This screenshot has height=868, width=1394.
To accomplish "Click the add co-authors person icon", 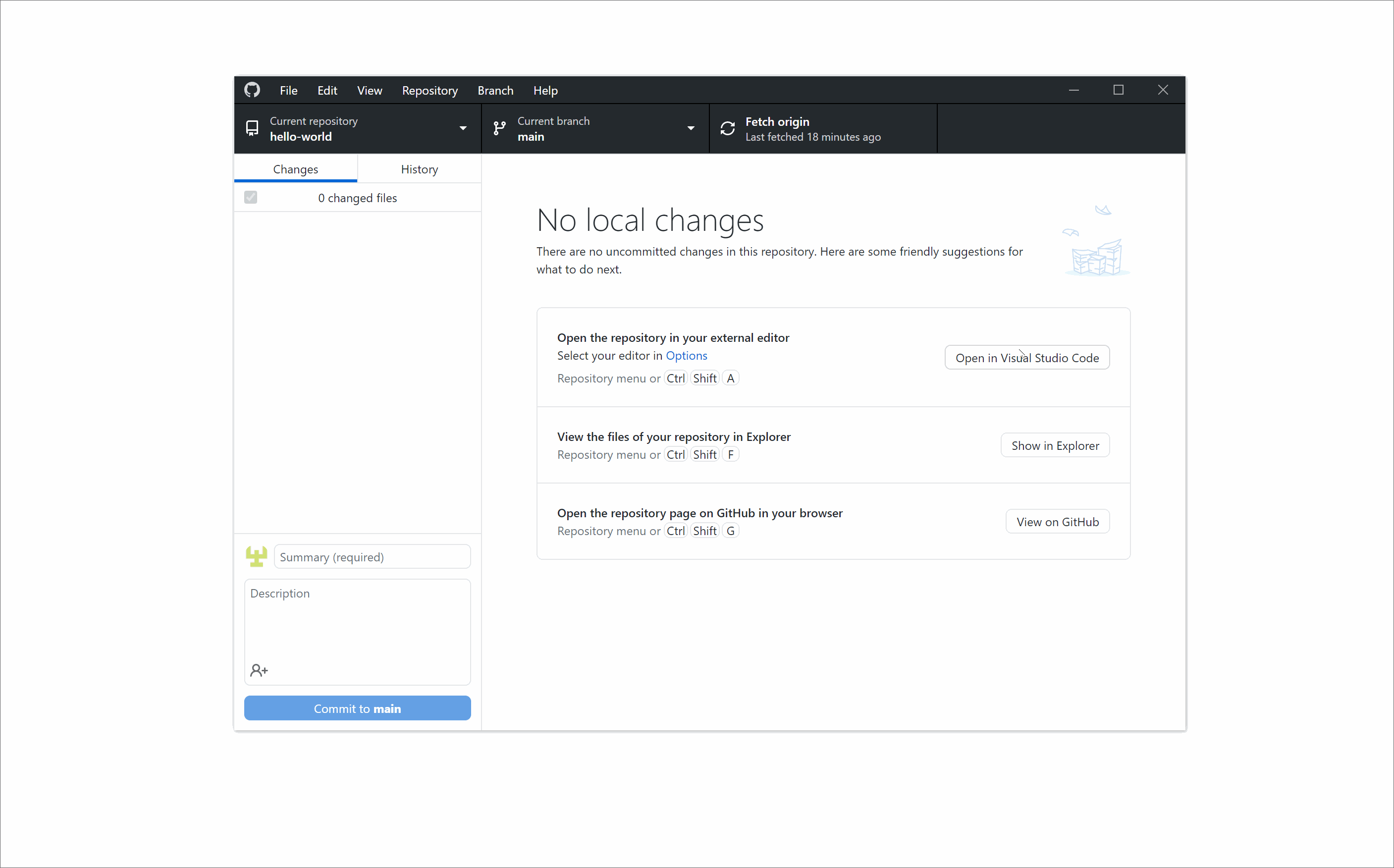I will (x=259, y=670).
